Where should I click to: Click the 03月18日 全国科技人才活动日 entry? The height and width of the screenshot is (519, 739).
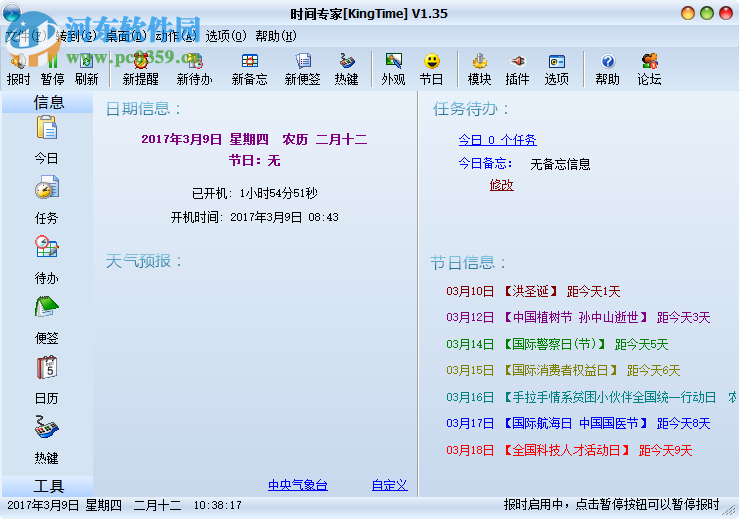point(569,450)
